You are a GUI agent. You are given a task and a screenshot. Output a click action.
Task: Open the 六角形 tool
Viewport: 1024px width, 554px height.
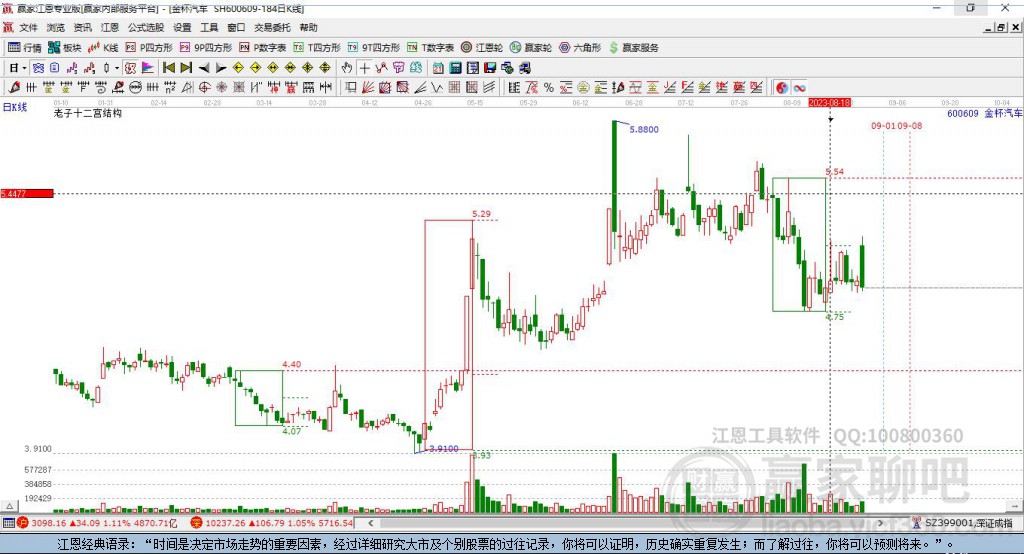point(580,48)
